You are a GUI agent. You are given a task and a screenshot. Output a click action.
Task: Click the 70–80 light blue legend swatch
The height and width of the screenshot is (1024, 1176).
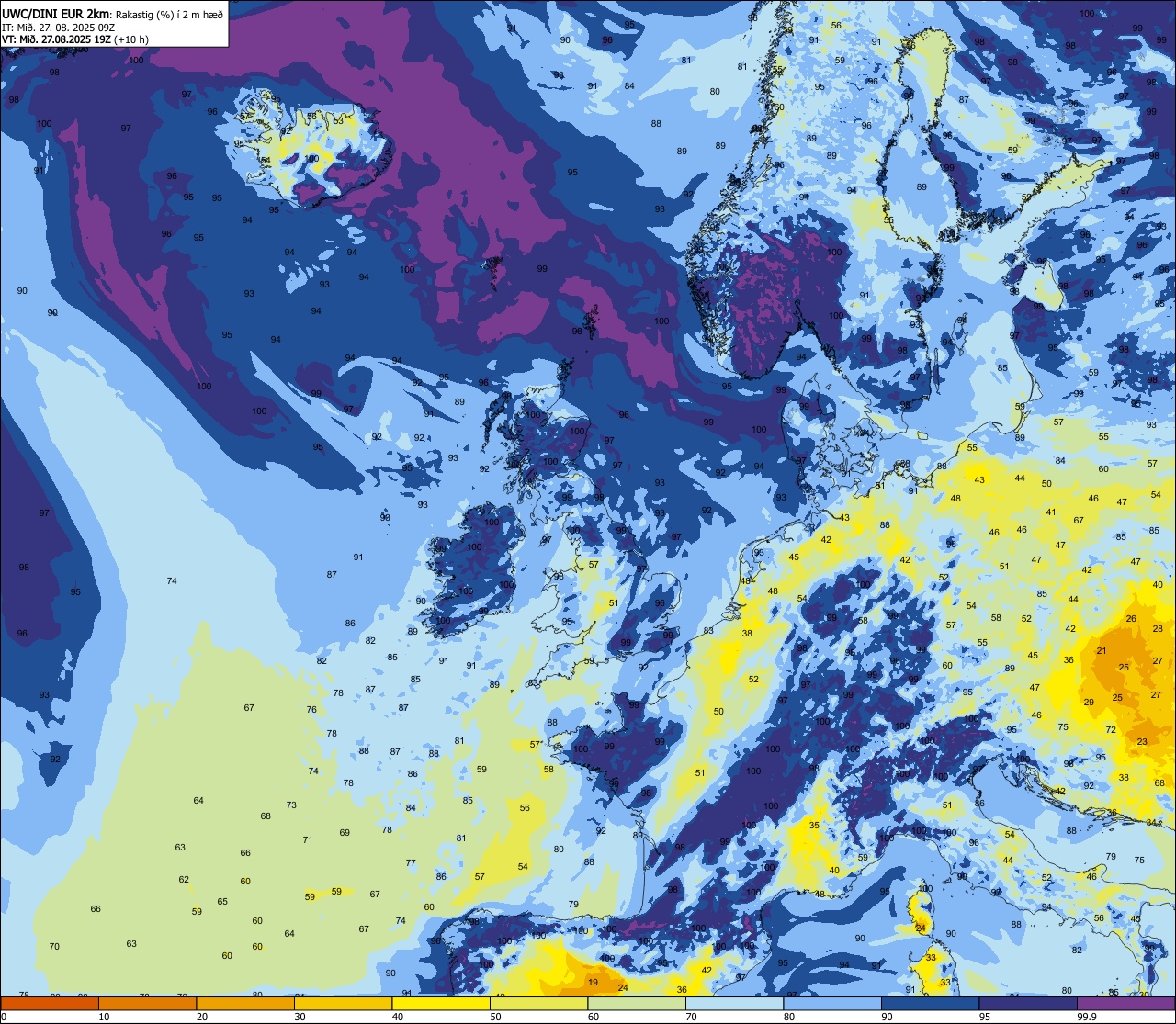[734, 1004]
